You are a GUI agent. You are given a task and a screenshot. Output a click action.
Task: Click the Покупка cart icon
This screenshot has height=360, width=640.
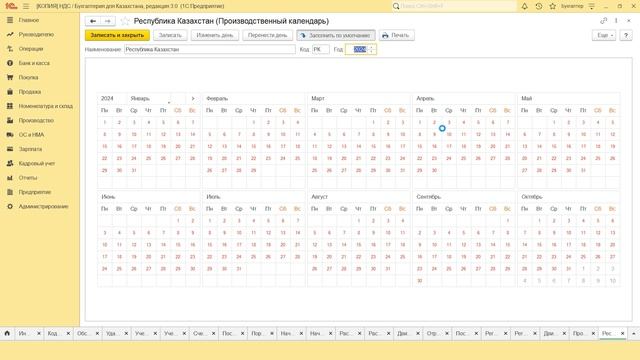pos(10,77)
